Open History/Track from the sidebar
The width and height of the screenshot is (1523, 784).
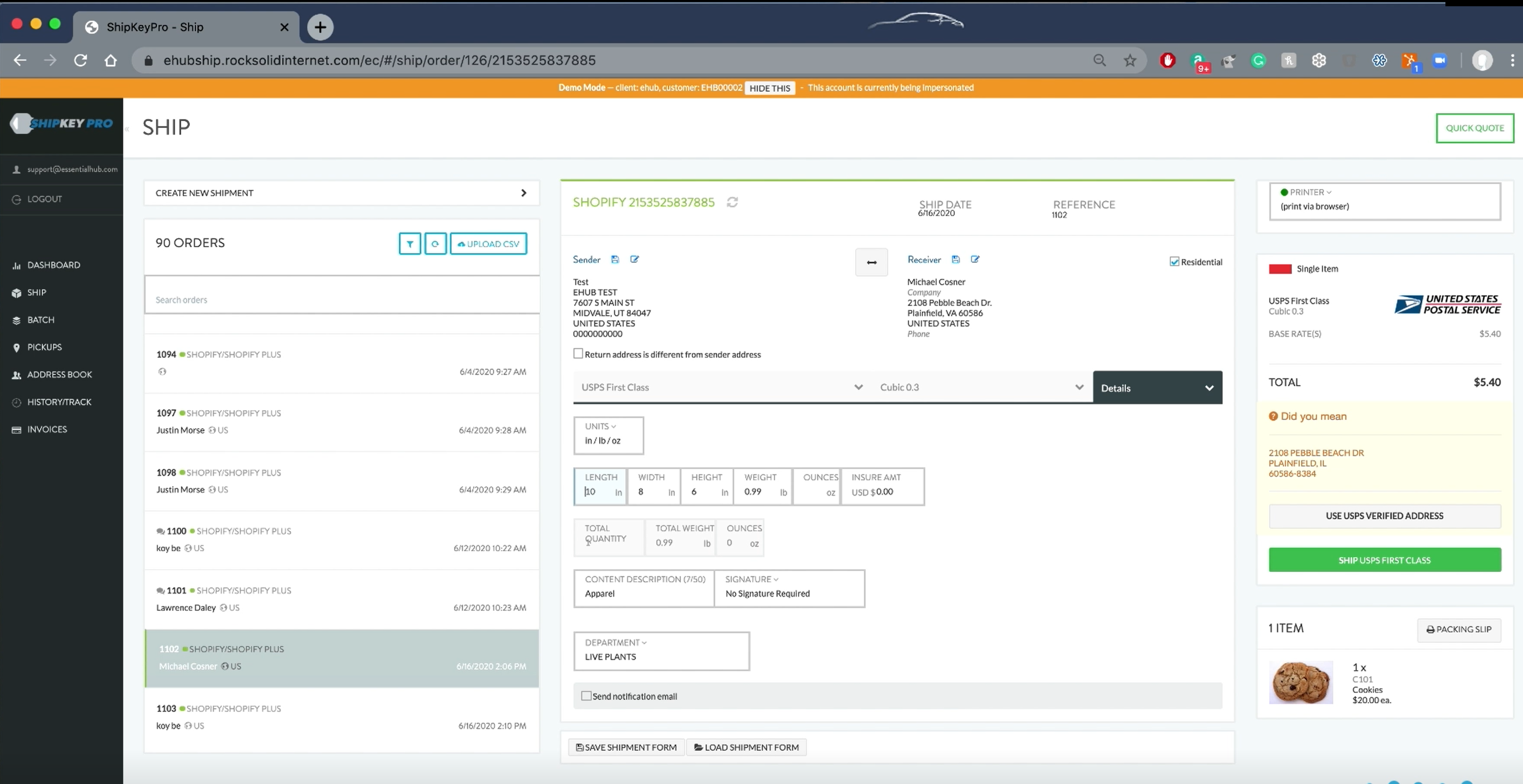[59, 402]
